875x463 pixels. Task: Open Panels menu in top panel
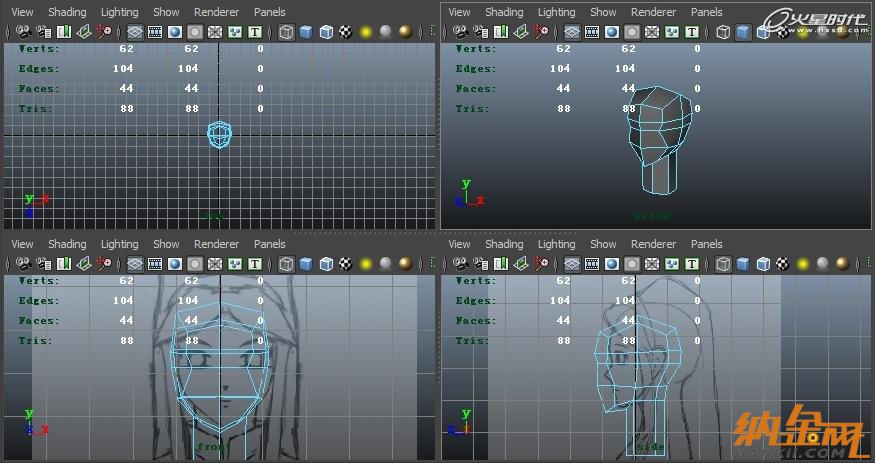pyautogui.click(x=270, y=12)
